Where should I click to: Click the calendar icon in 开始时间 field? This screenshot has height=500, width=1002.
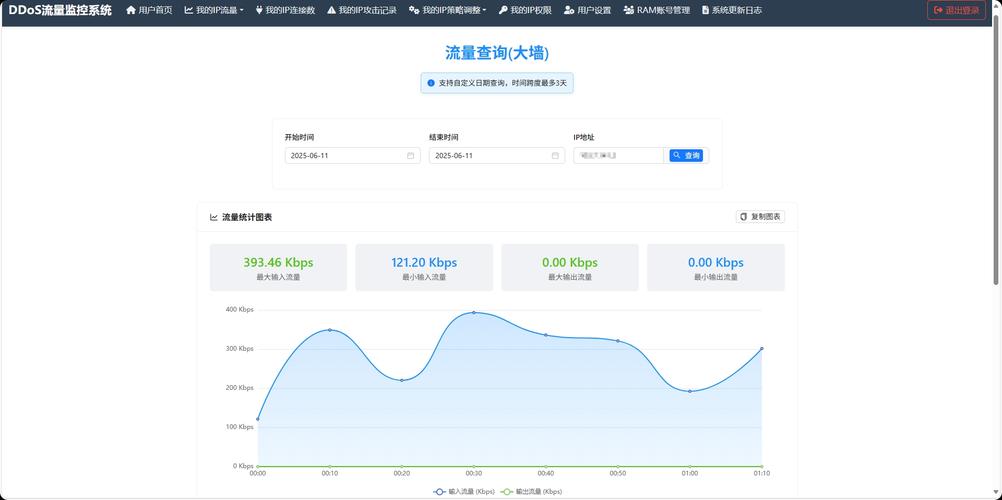click(x=410, y=156)
